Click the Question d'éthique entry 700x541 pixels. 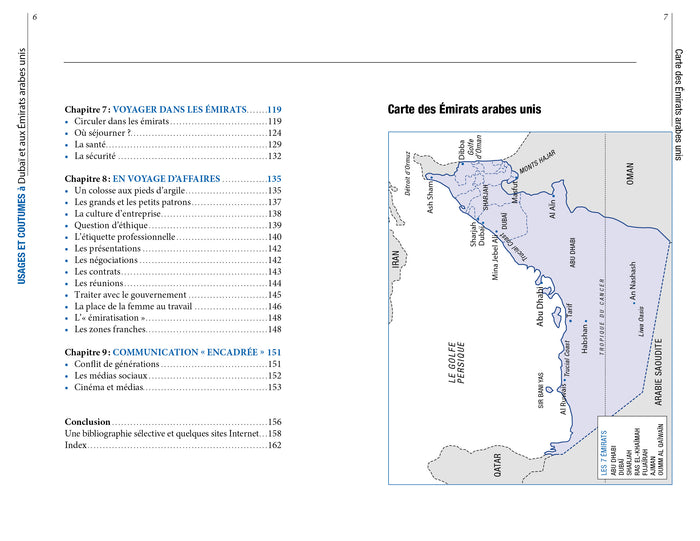click(x=111, y=225)
